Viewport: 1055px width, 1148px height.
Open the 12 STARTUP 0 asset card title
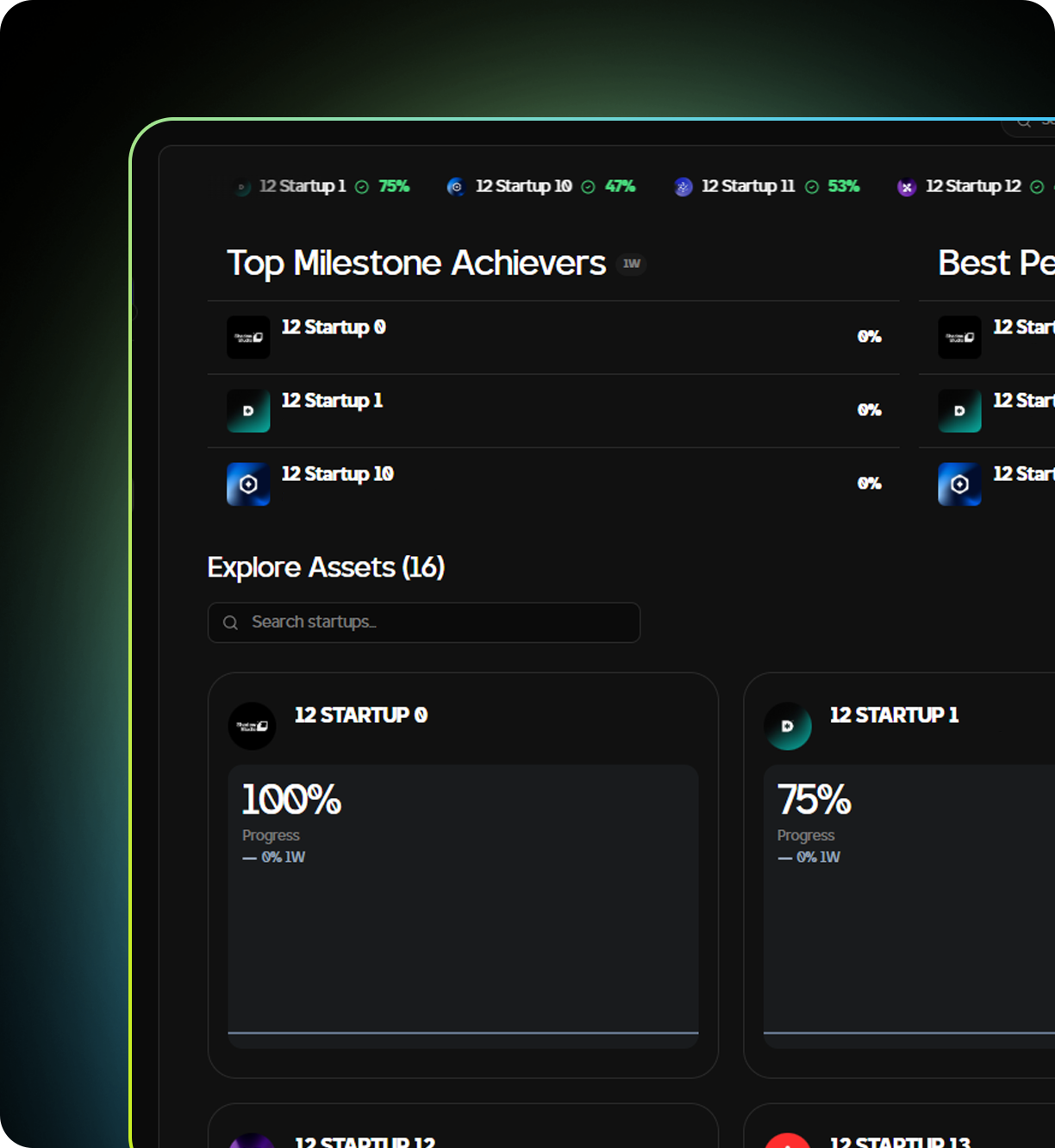[361, 715]
